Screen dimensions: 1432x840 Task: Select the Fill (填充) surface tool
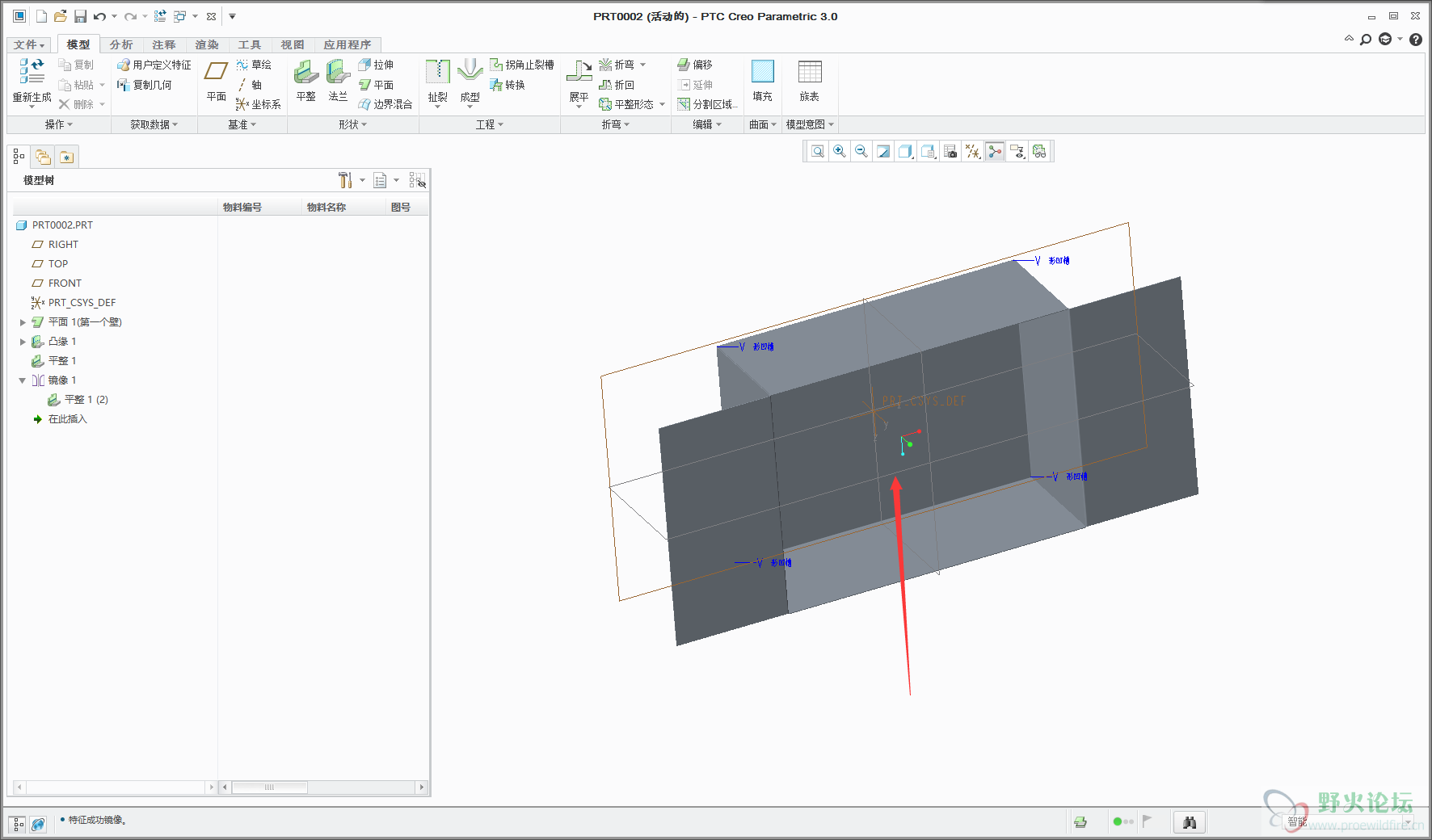(x=762, y=80)
